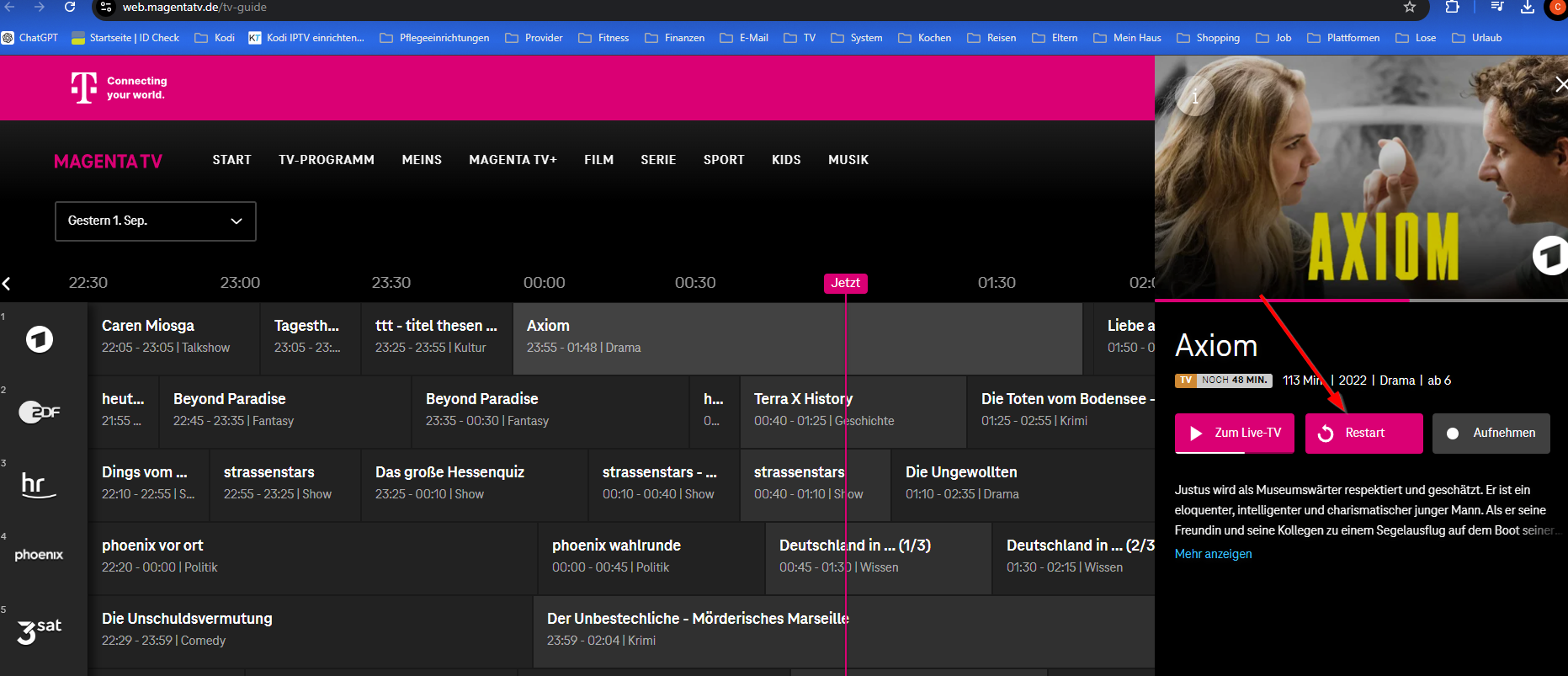1568x676 pixels.
Task: Select Axiom program cell in guide
Action: click(x=798, y=338)
